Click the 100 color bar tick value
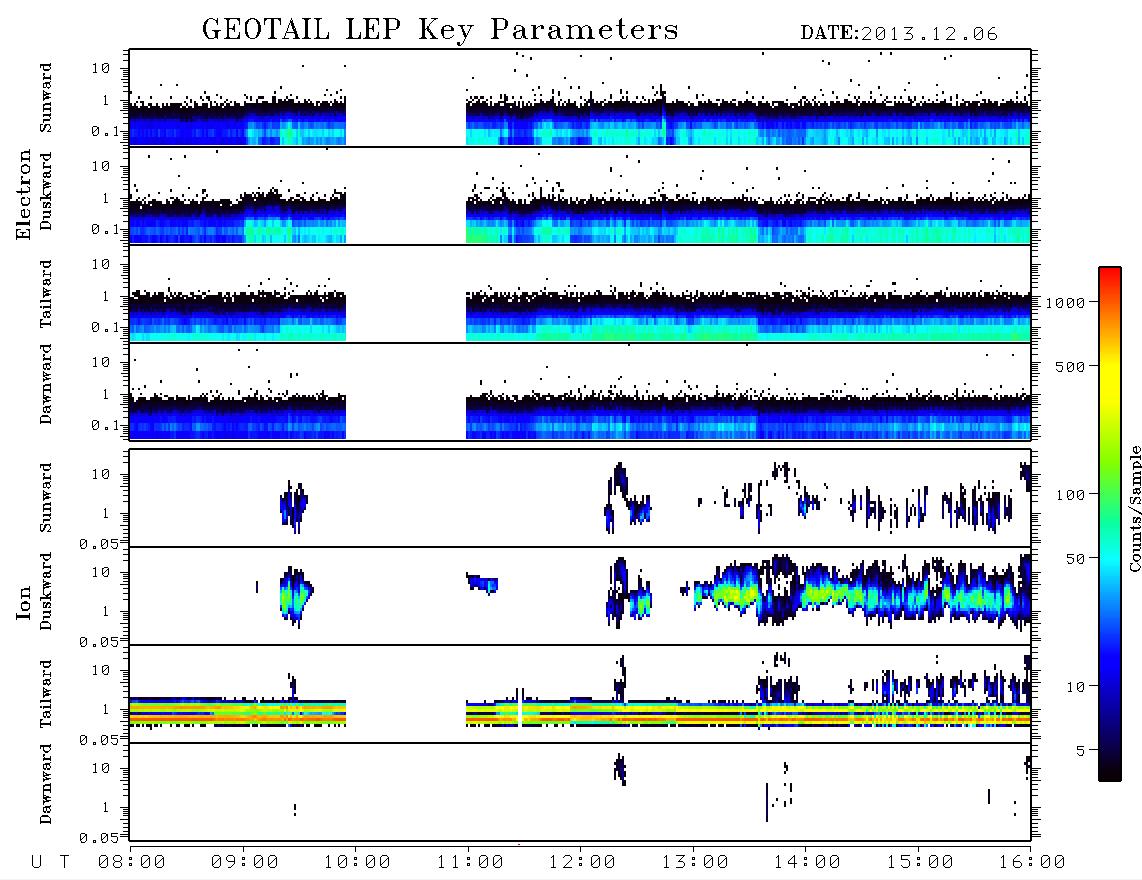The width and height of the screenshot is (1142, 880). (x=1070, y=495)
